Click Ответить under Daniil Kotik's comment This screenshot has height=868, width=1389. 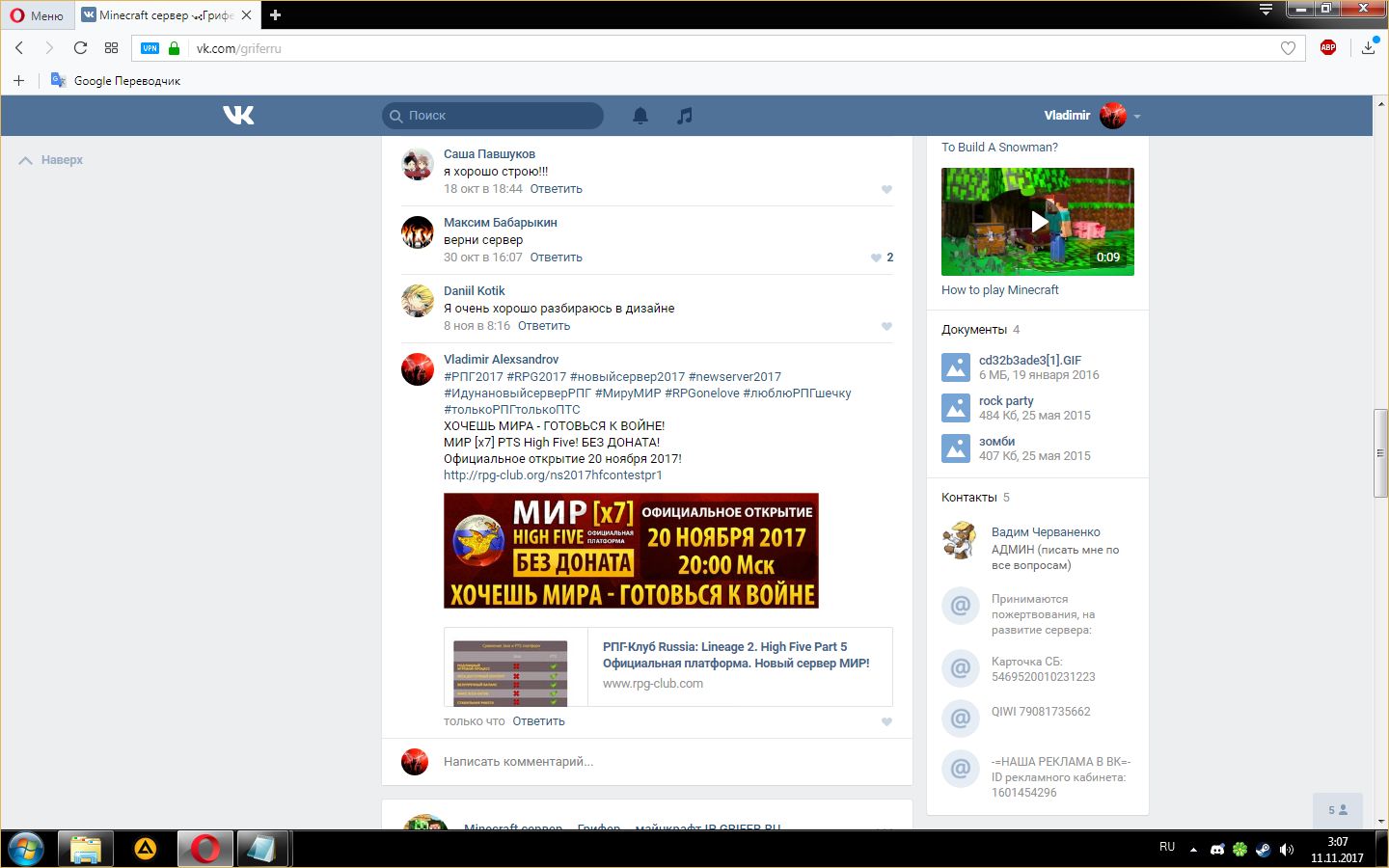pos(543,326)
